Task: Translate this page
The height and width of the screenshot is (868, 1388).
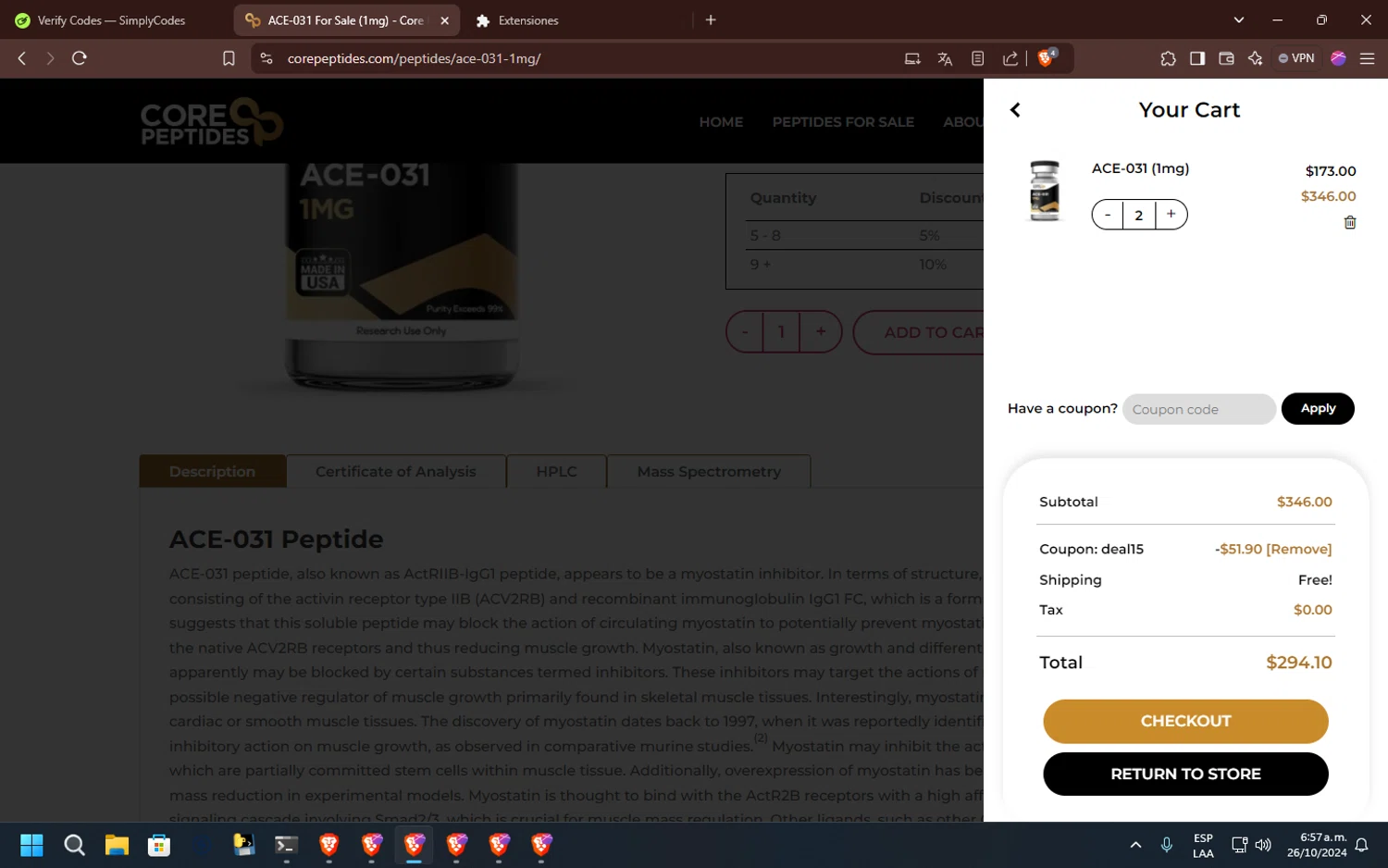Action: [945, 58]
